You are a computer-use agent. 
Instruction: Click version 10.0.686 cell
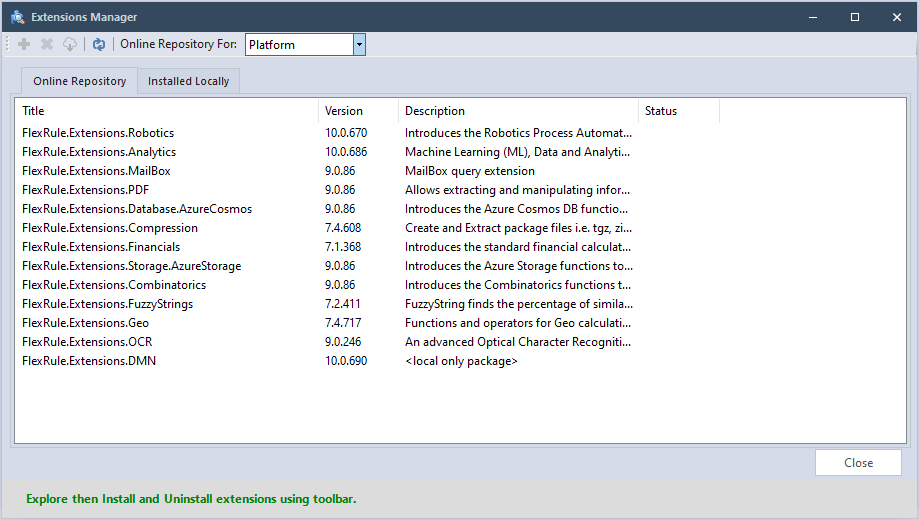346,152
